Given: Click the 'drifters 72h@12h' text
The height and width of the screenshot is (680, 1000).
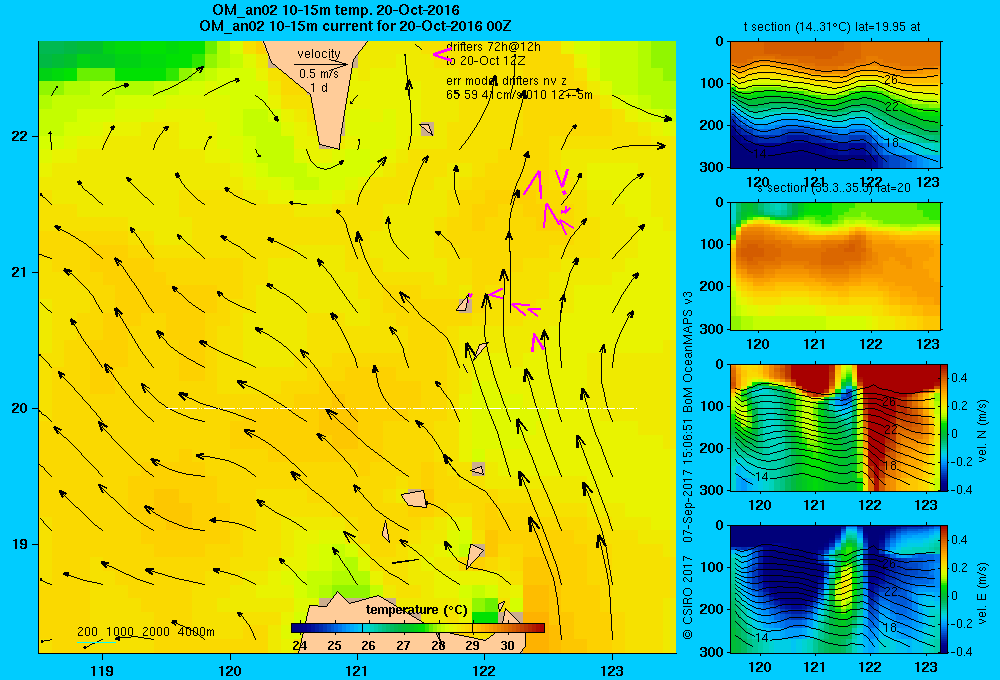Looking at the screenshot, I should point(493,47).
